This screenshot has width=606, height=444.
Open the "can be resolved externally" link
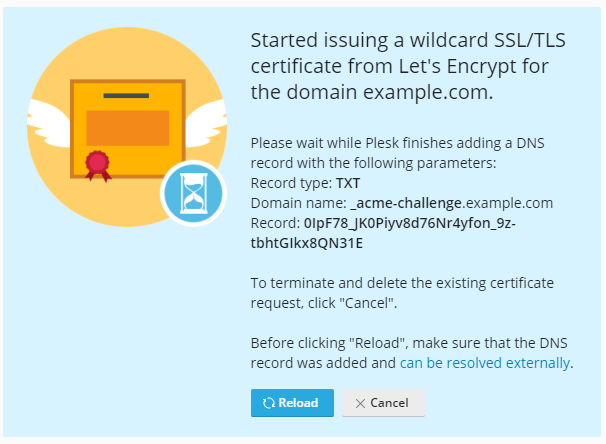[x=485, y=363]
